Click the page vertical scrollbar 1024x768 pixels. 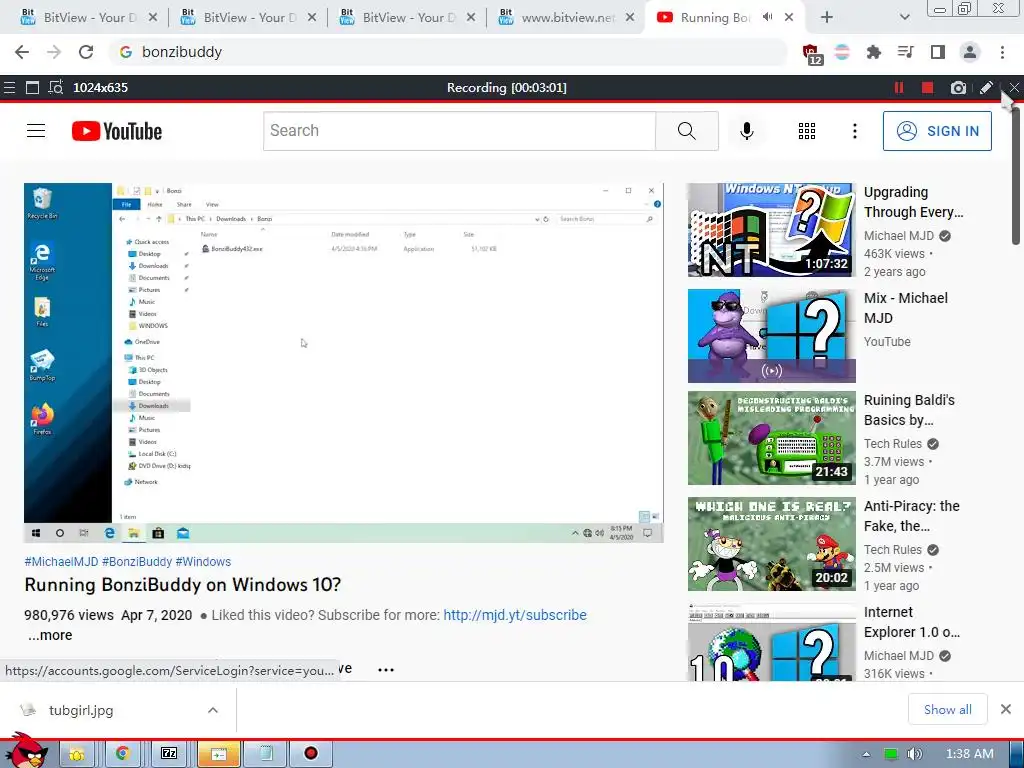pyautogui.click(x=1016, y=176)
